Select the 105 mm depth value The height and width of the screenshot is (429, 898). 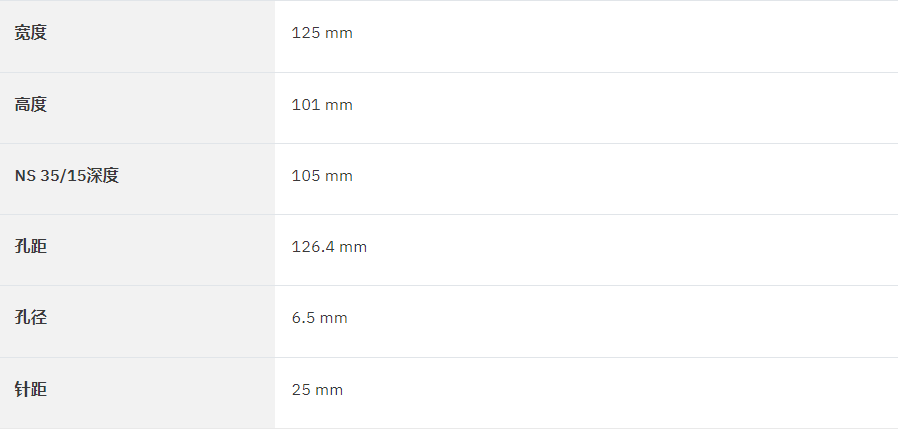point(322,176)
